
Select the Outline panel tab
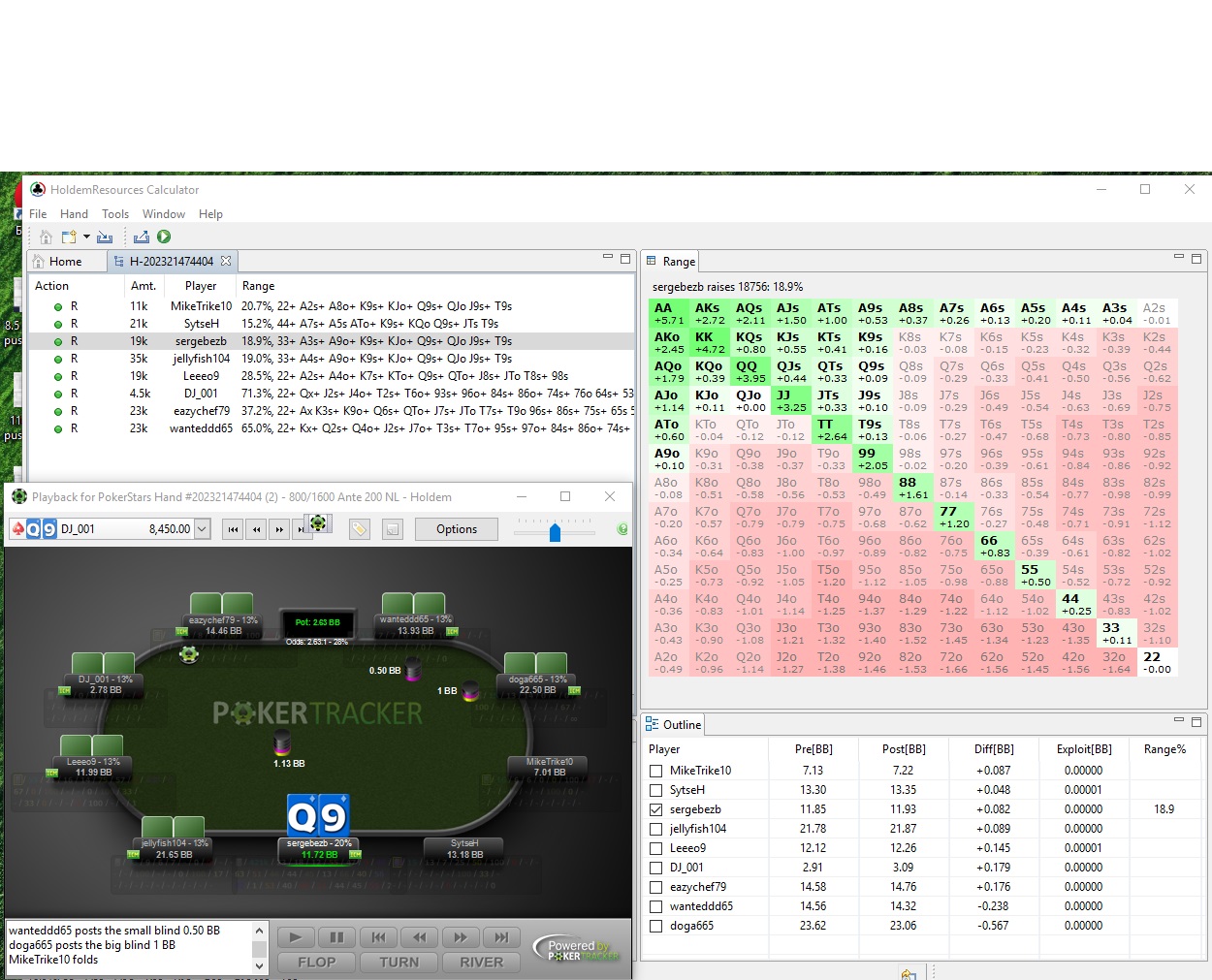pos(673,725)
